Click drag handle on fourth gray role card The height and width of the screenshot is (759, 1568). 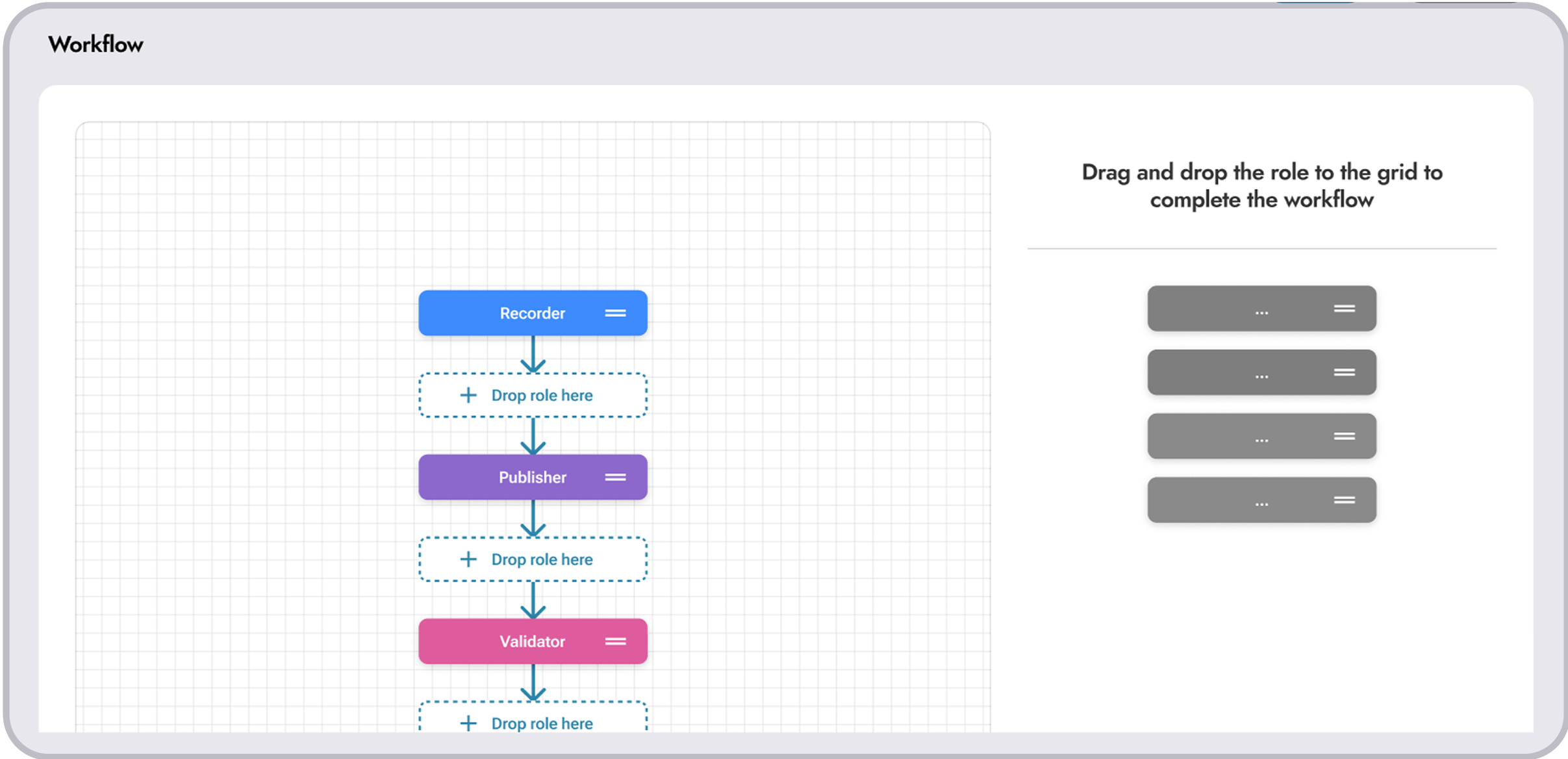[x=1344, y=500]
